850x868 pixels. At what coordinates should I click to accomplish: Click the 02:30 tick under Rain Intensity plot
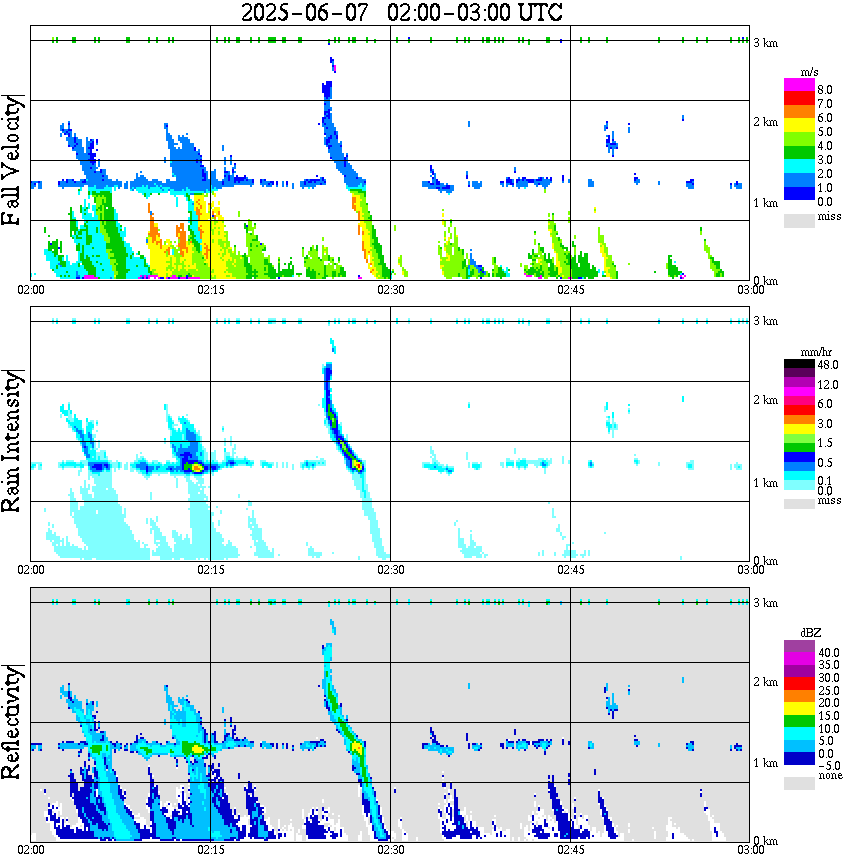pos(391,570)
